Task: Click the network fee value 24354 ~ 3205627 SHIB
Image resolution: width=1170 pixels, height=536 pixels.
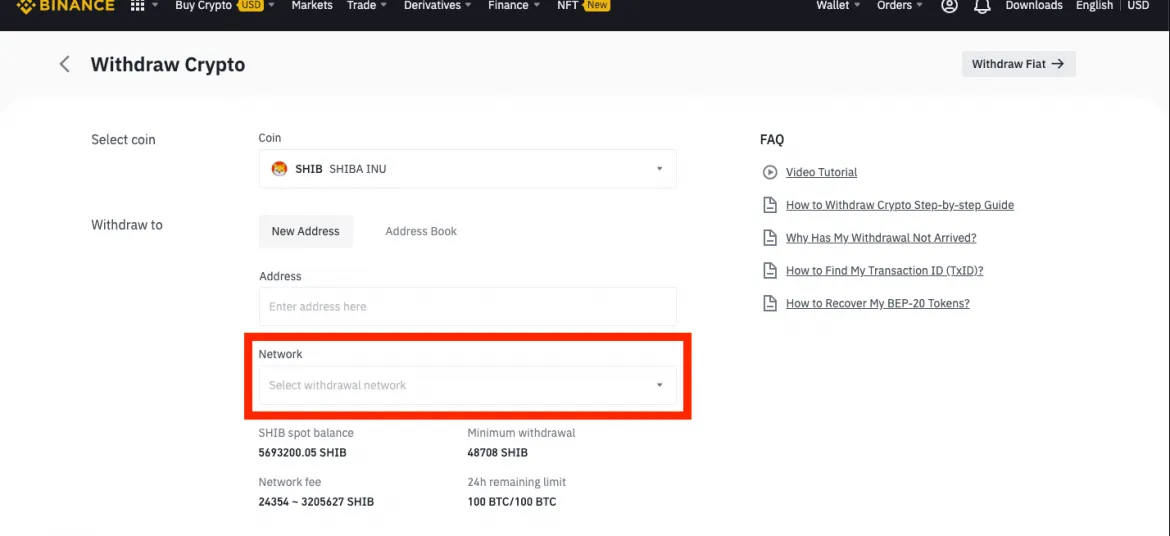Action: (316, 502)
